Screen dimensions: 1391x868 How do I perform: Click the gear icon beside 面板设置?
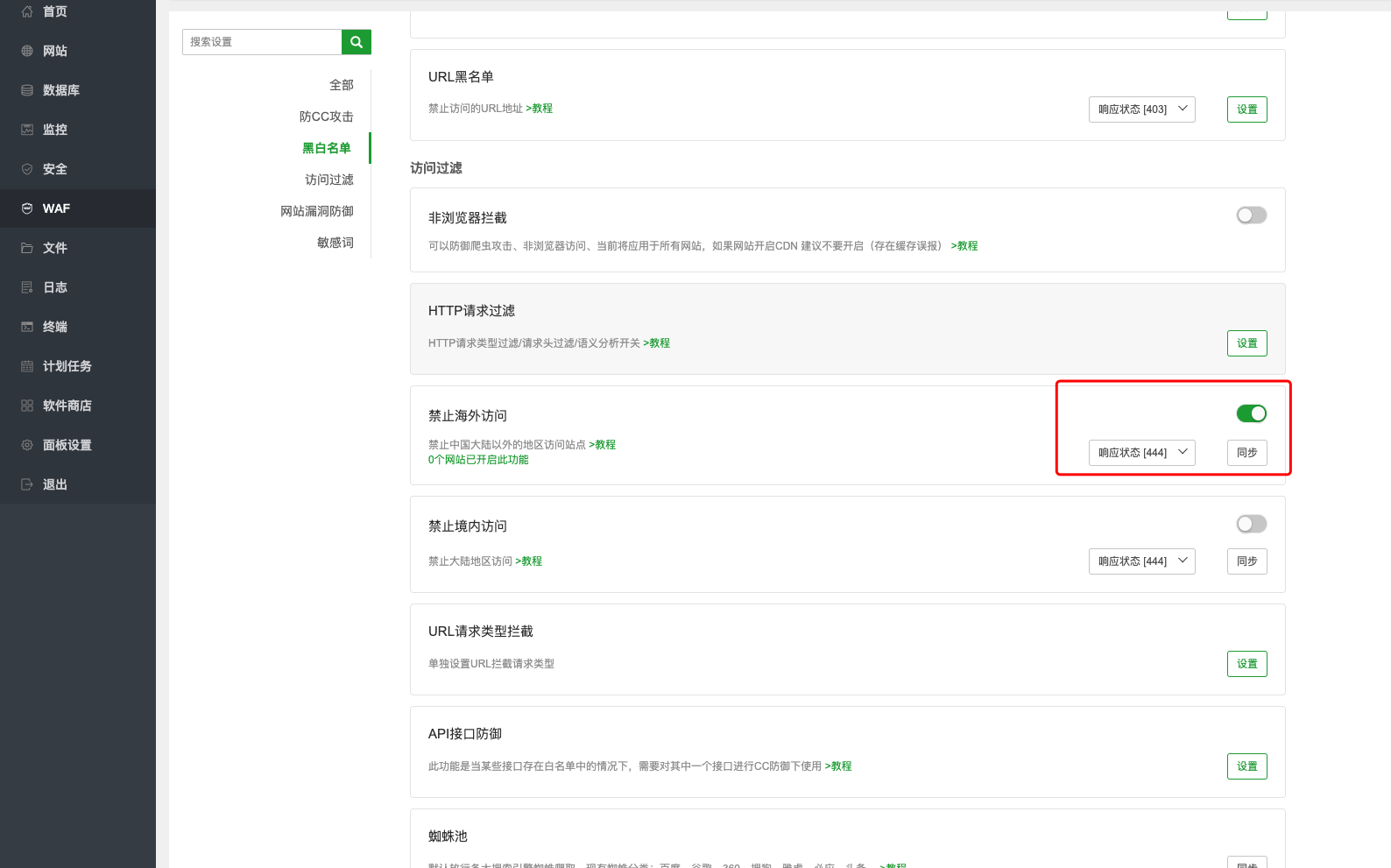pos(27,445)
